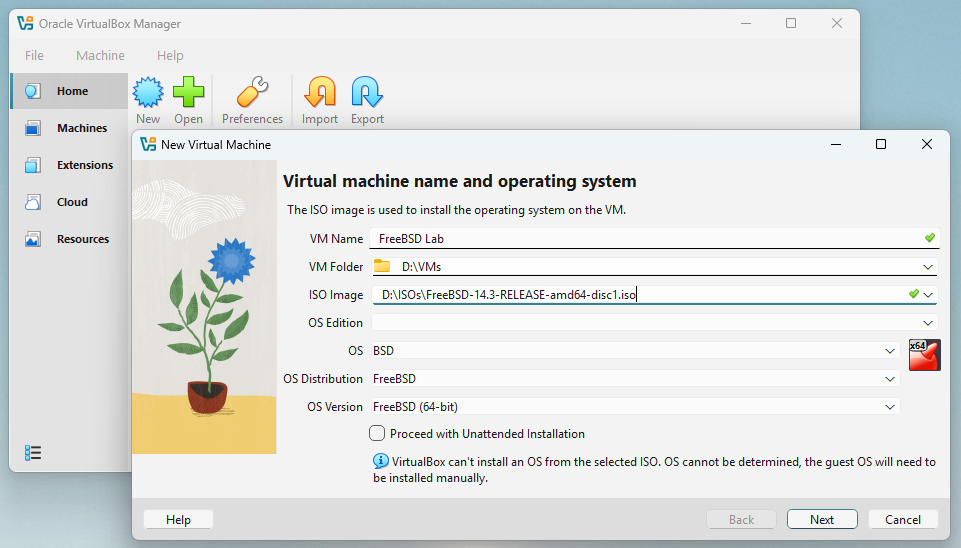
Task: Open Cloud in the sidebar
Action: click(x=70, y=202)
